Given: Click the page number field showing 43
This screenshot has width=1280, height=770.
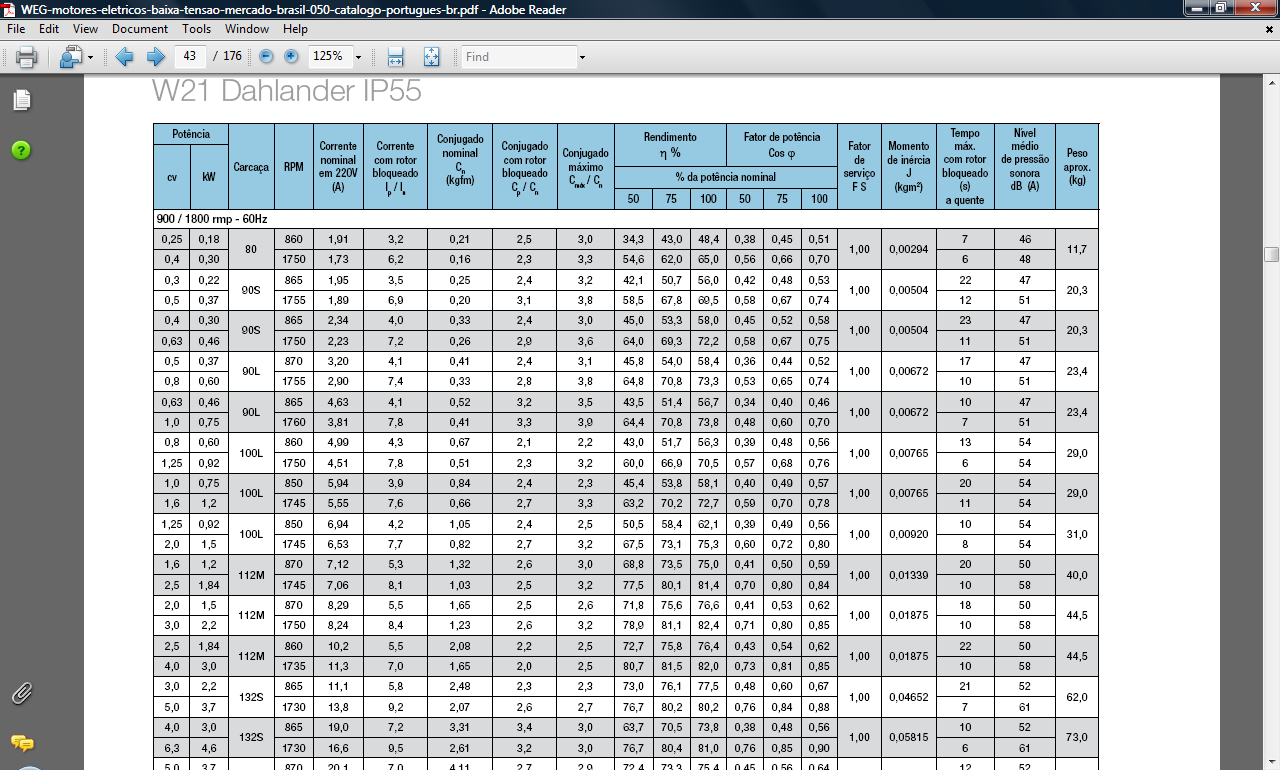Looking at the screenshot, I should click(x=190, y=57).
